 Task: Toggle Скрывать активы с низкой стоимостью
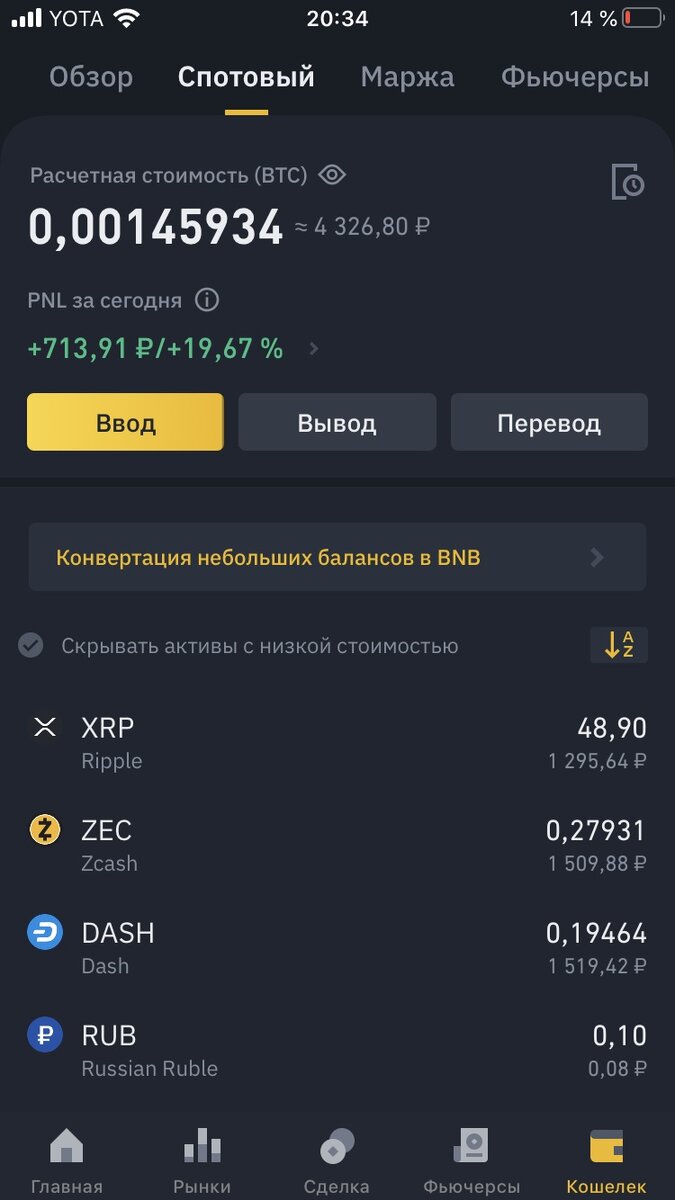29,645
